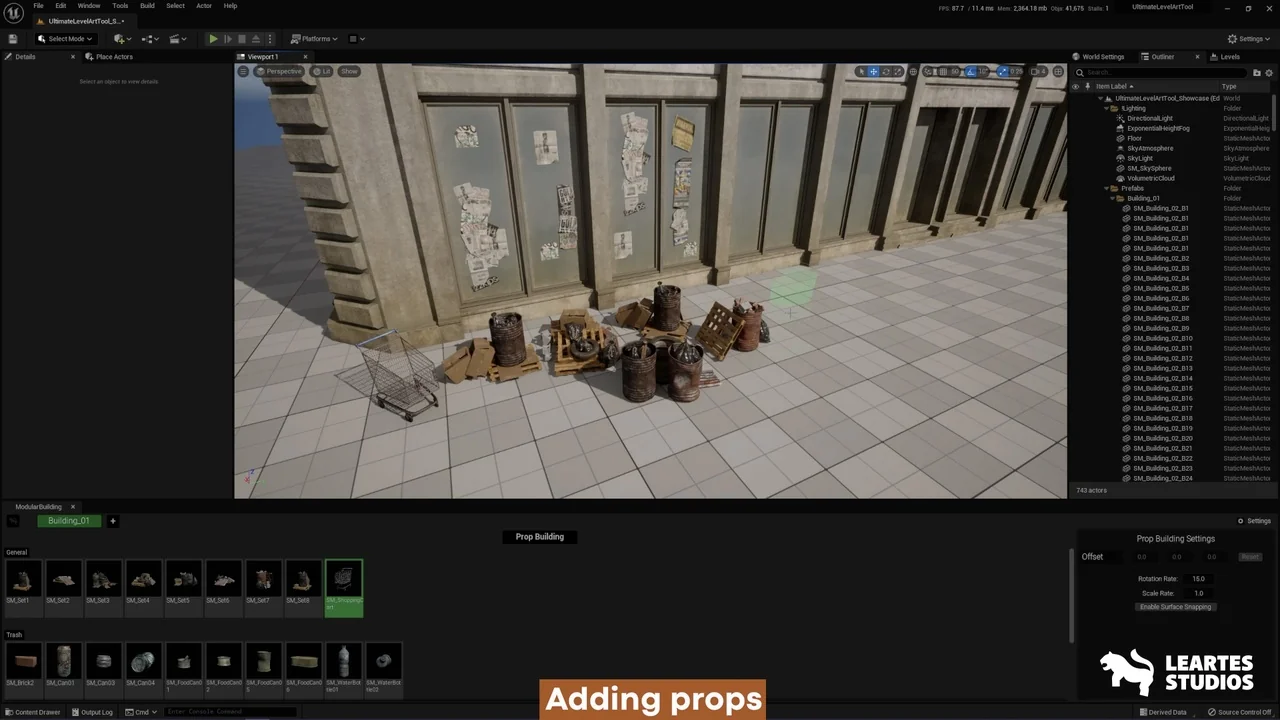Click the Save level icon

coord(13,39)
